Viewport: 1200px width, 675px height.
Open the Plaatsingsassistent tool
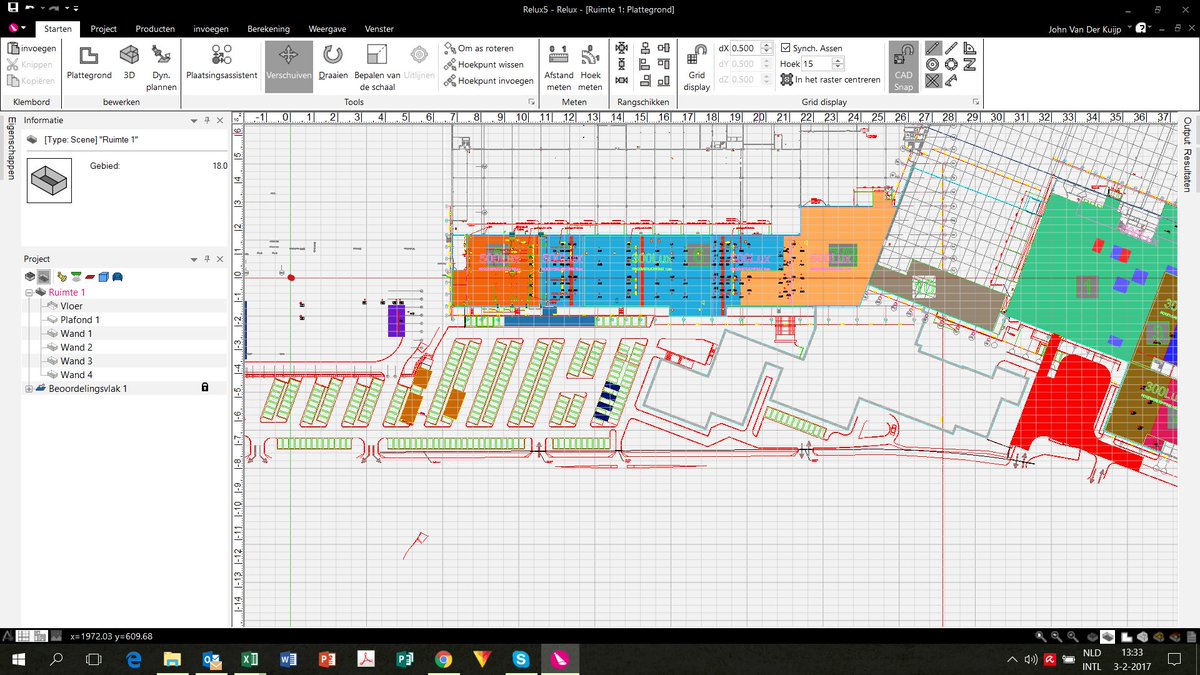(223, 64)
